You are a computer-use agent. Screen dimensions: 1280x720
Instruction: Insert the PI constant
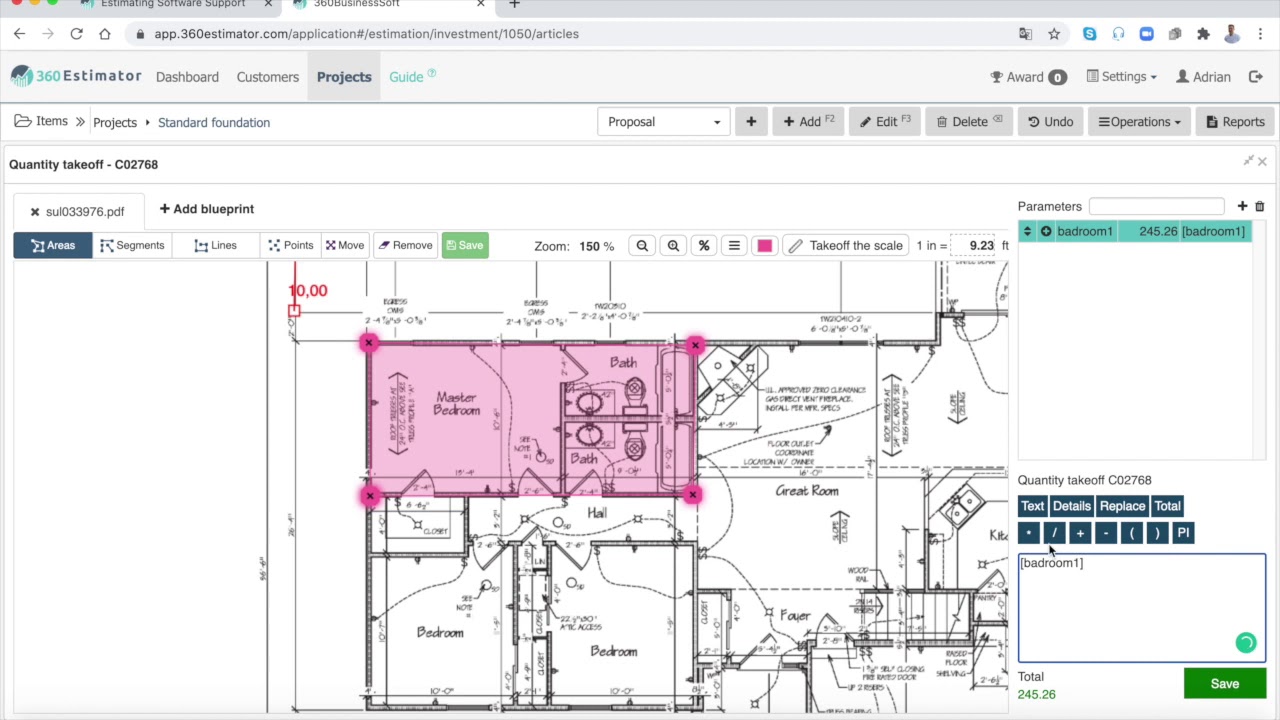pyautogui.click(x=1183, y=533)
